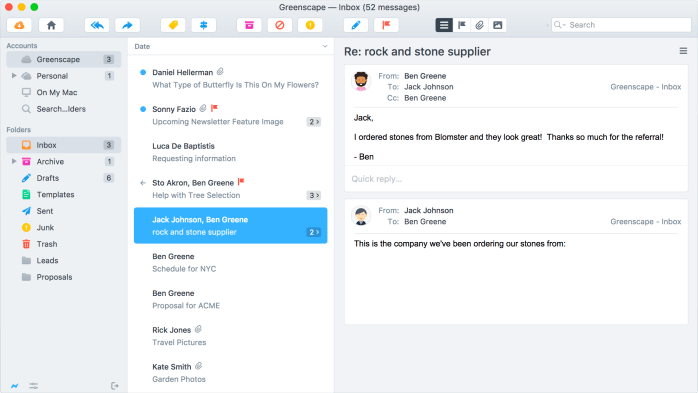698x393 pixels.
Task: Expand the Archive folder
Action: 14,161
